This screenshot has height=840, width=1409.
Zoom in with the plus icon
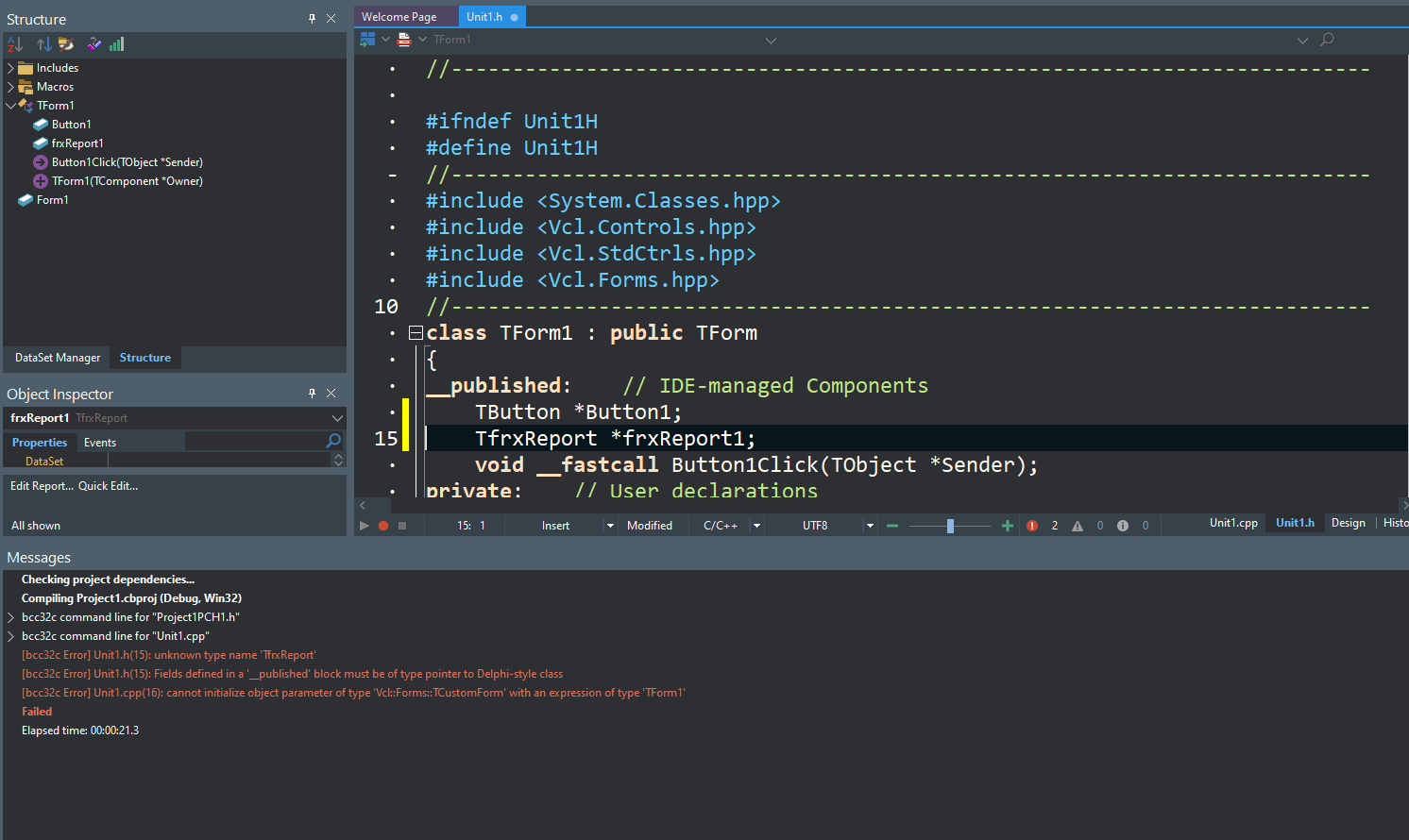click(1008, 526)
